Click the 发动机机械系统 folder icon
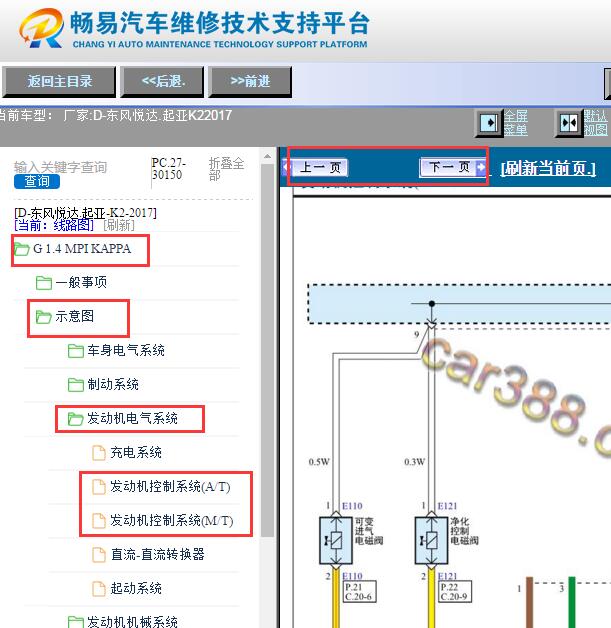Viewport: 611px width, 628px height. [76, 622]
